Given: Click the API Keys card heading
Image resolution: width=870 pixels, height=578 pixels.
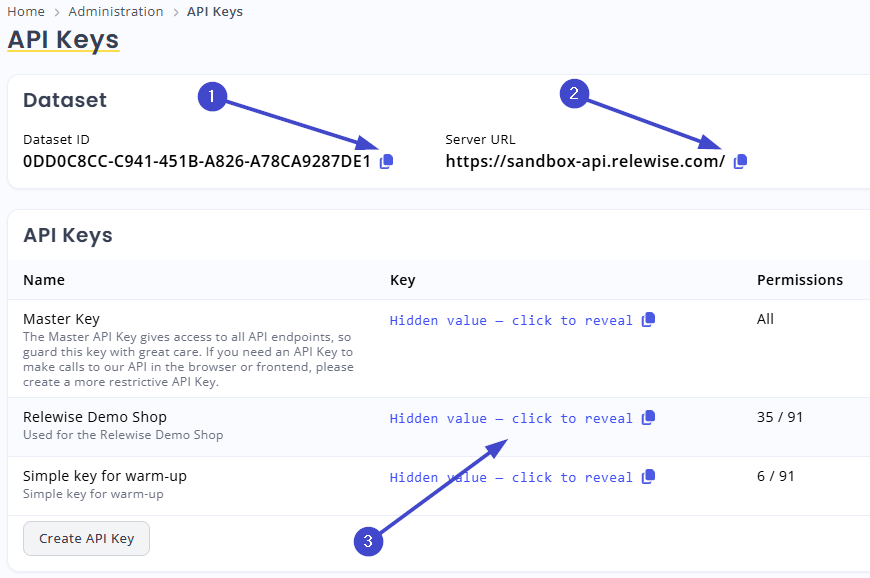Looking at the screenshot, I should click(x=68, y=235).
